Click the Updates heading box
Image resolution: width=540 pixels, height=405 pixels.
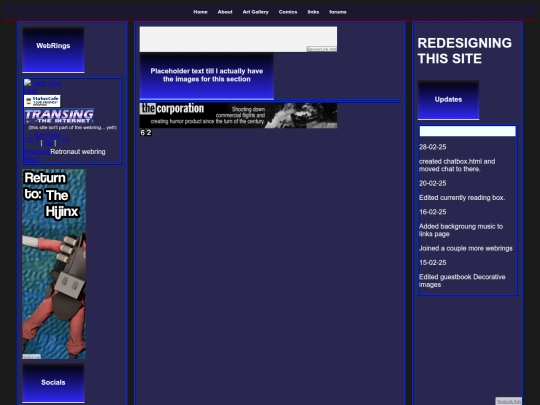pyautogui.click(x=448, y=100)
